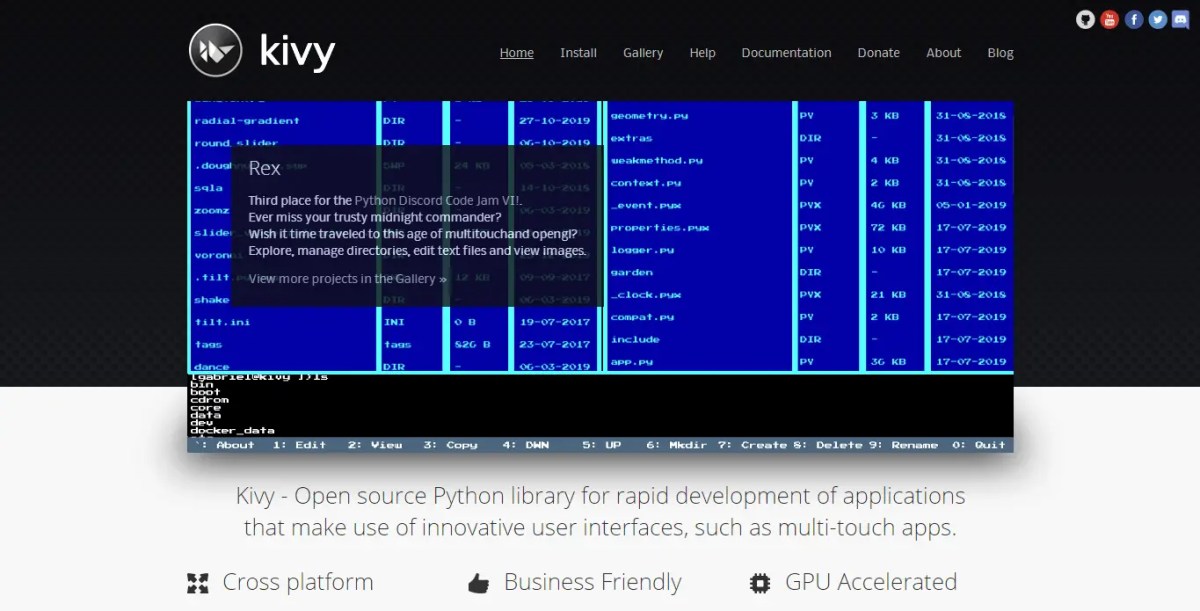
Task: Join the Discord server icon
Action: pyautogui.click(x=1182, y=19)
